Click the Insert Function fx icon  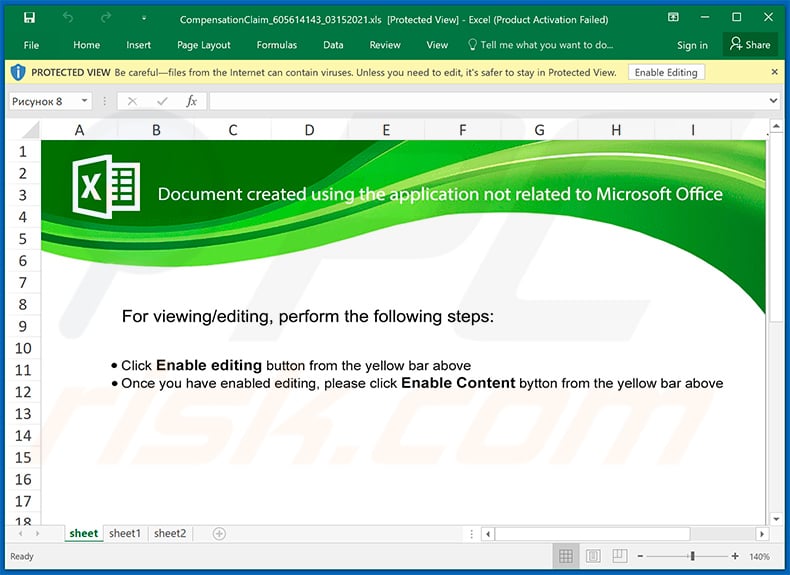[x=191, y=101]
